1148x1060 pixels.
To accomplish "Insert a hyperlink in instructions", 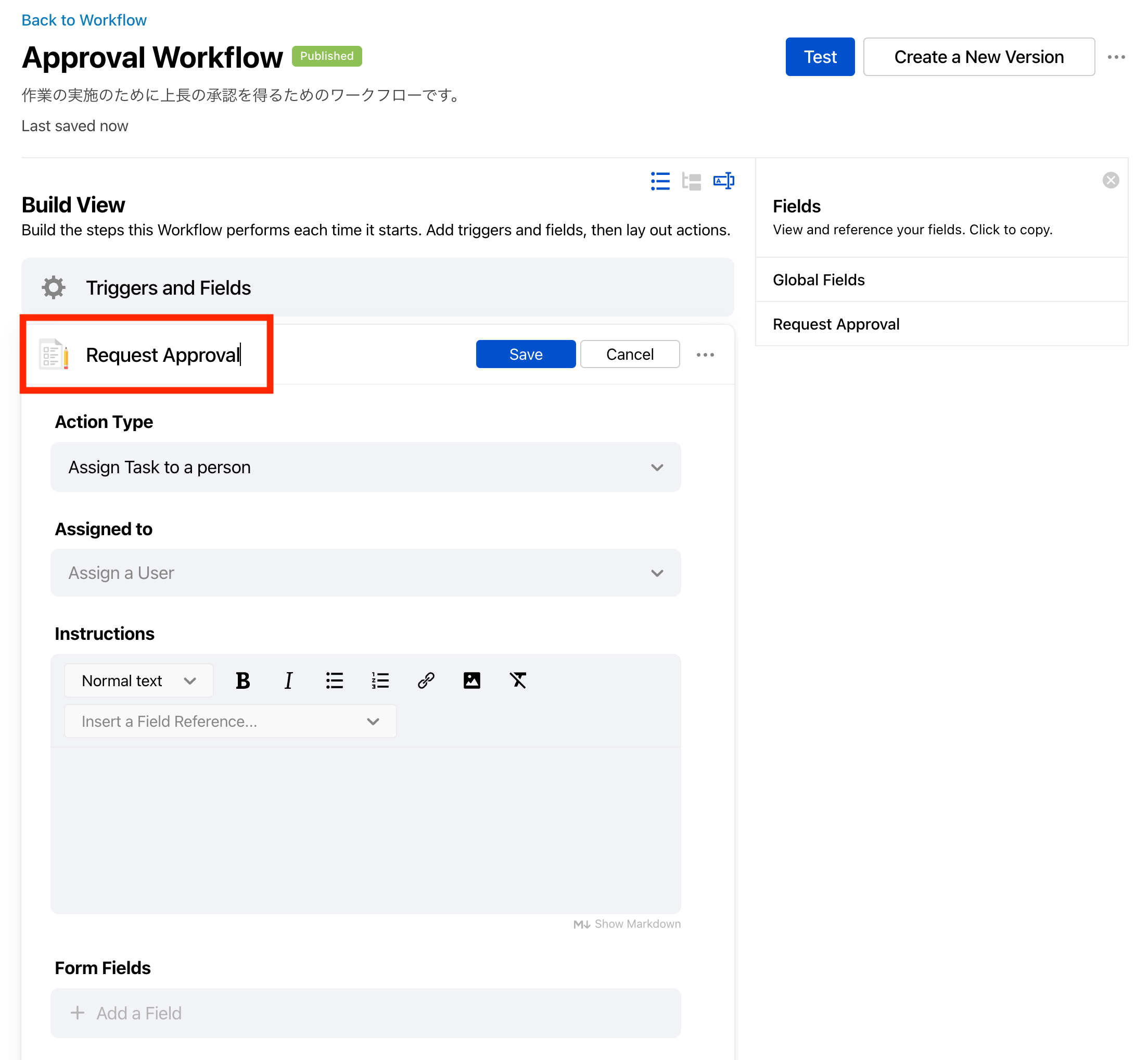I will [426, 681].
